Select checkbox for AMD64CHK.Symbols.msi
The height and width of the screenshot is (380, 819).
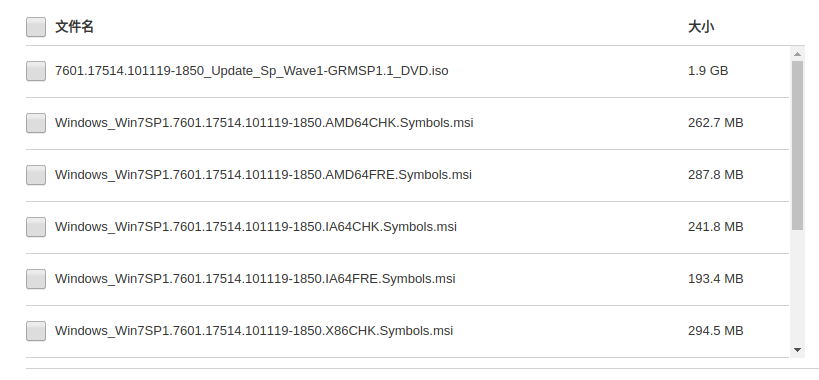[36, 123]
